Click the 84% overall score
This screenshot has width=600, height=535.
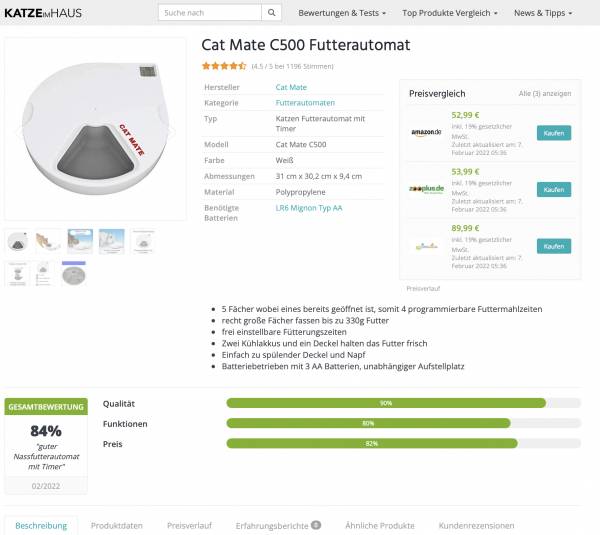coord(46,431)
